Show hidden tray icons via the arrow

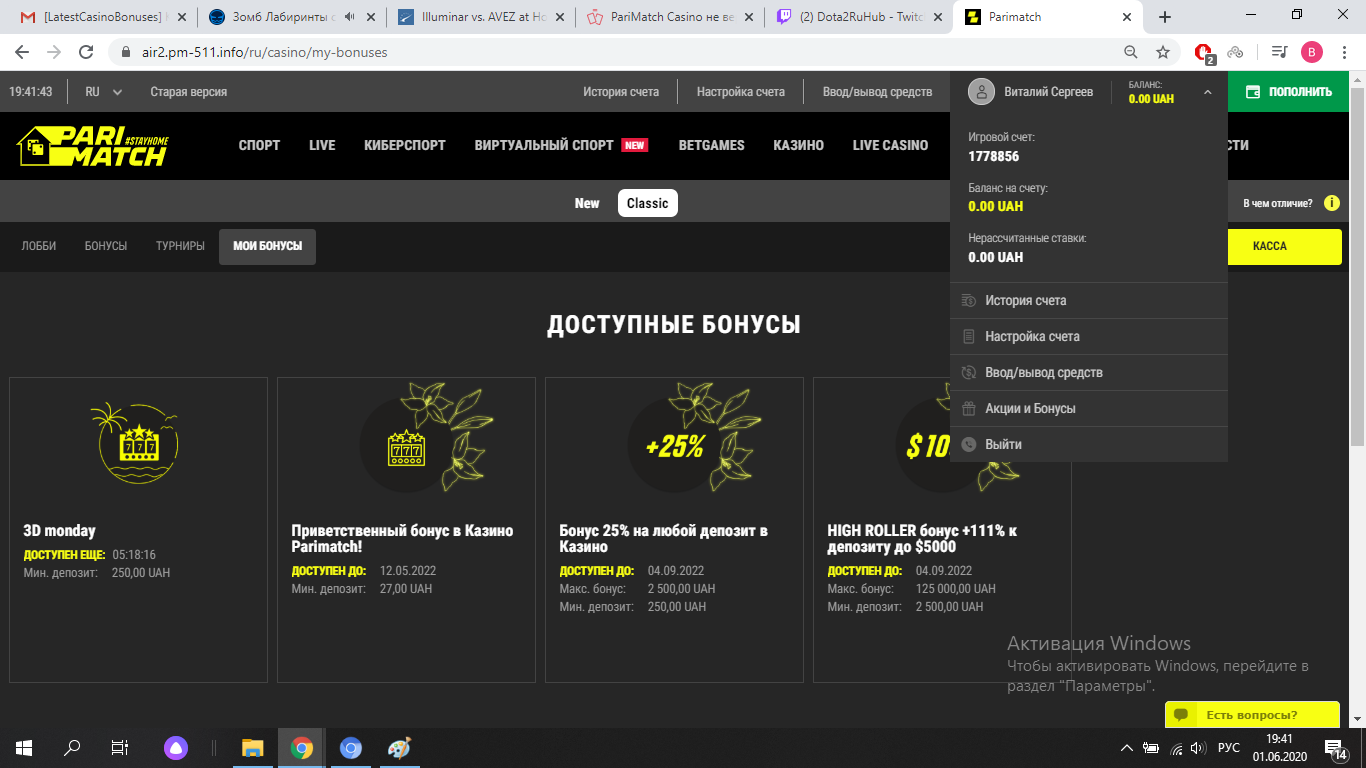click(1127, 748)
